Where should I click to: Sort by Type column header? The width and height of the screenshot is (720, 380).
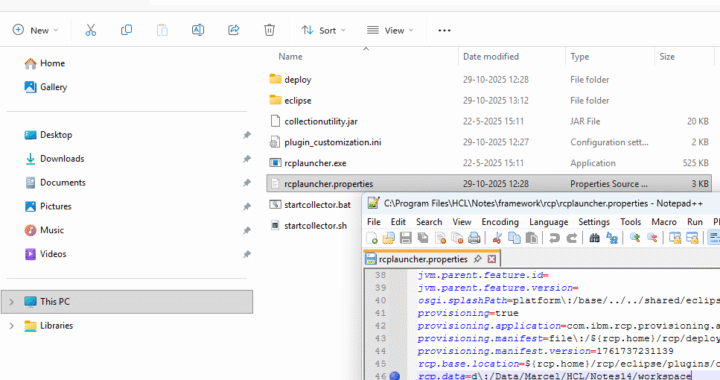coord(579,56)
